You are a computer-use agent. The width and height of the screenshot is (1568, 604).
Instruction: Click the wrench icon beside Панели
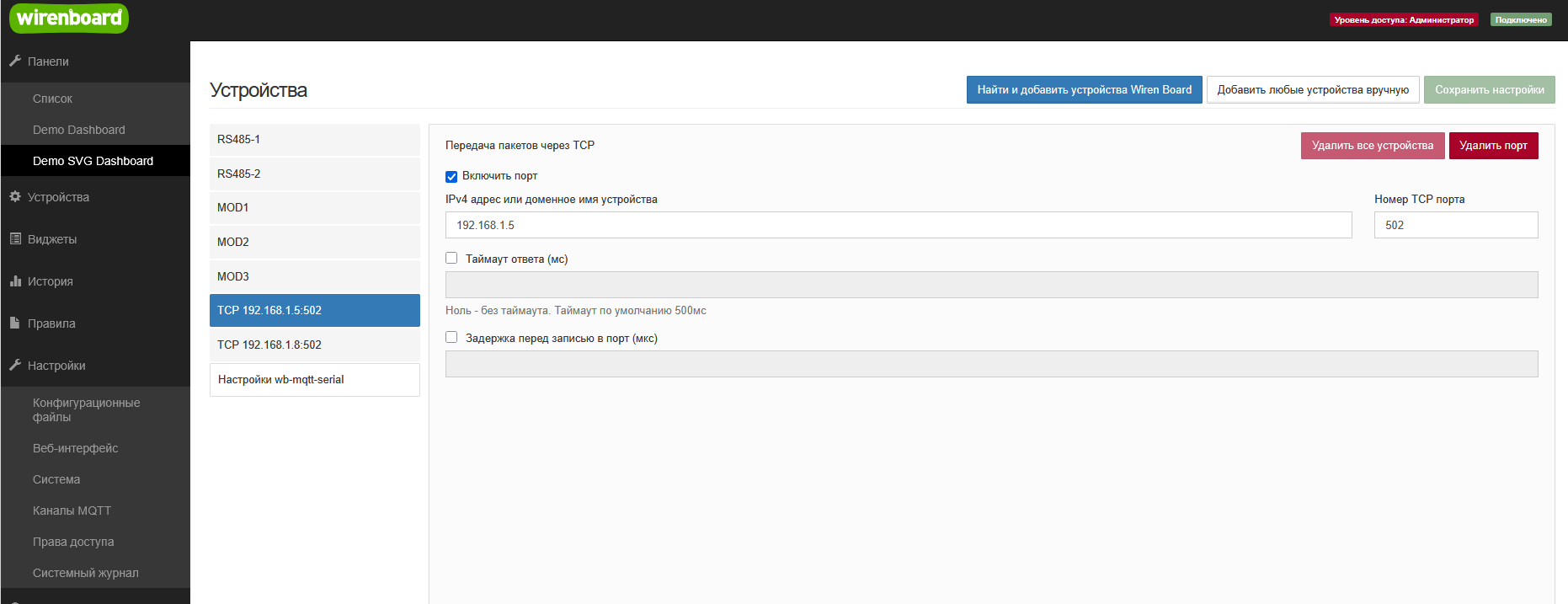15,61
